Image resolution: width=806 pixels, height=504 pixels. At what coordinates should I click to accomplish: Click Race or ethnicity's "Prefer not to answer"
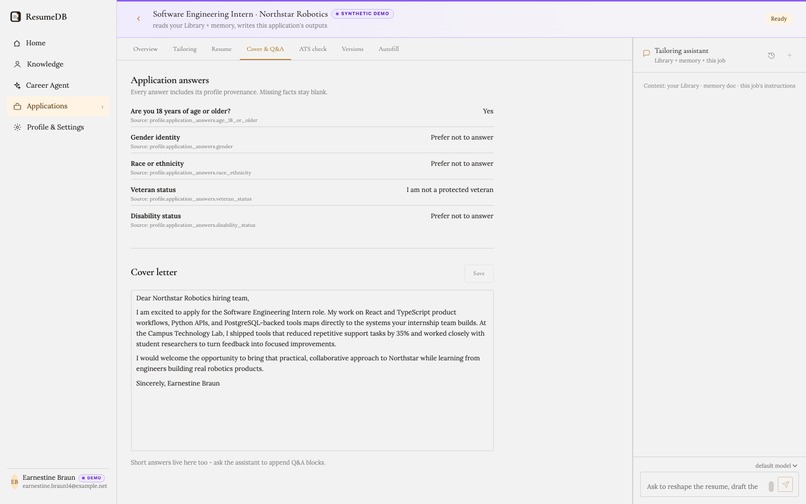click(x=462, y=164)
